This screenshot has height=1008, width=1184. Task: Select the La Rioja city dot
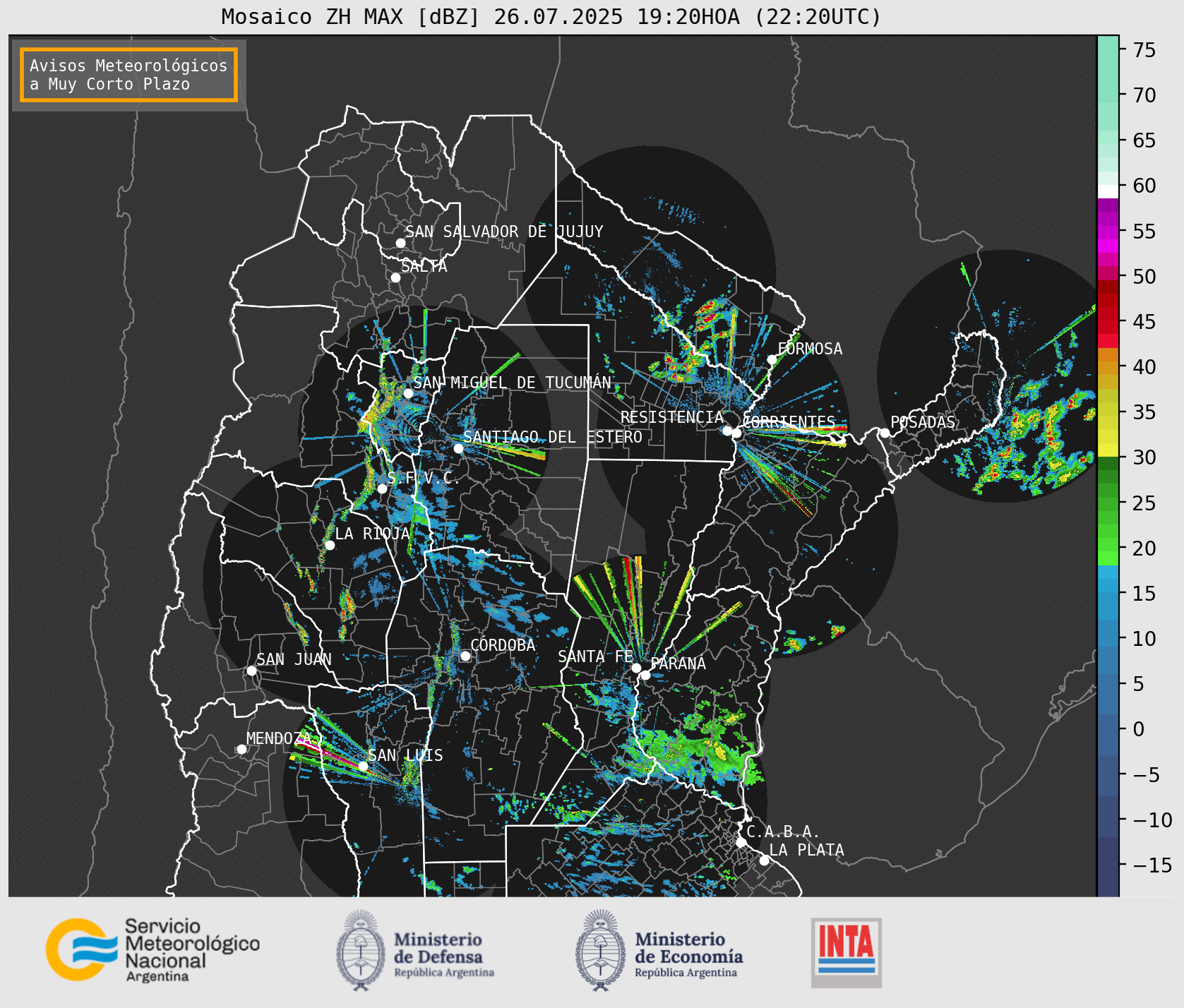[330, 545]
